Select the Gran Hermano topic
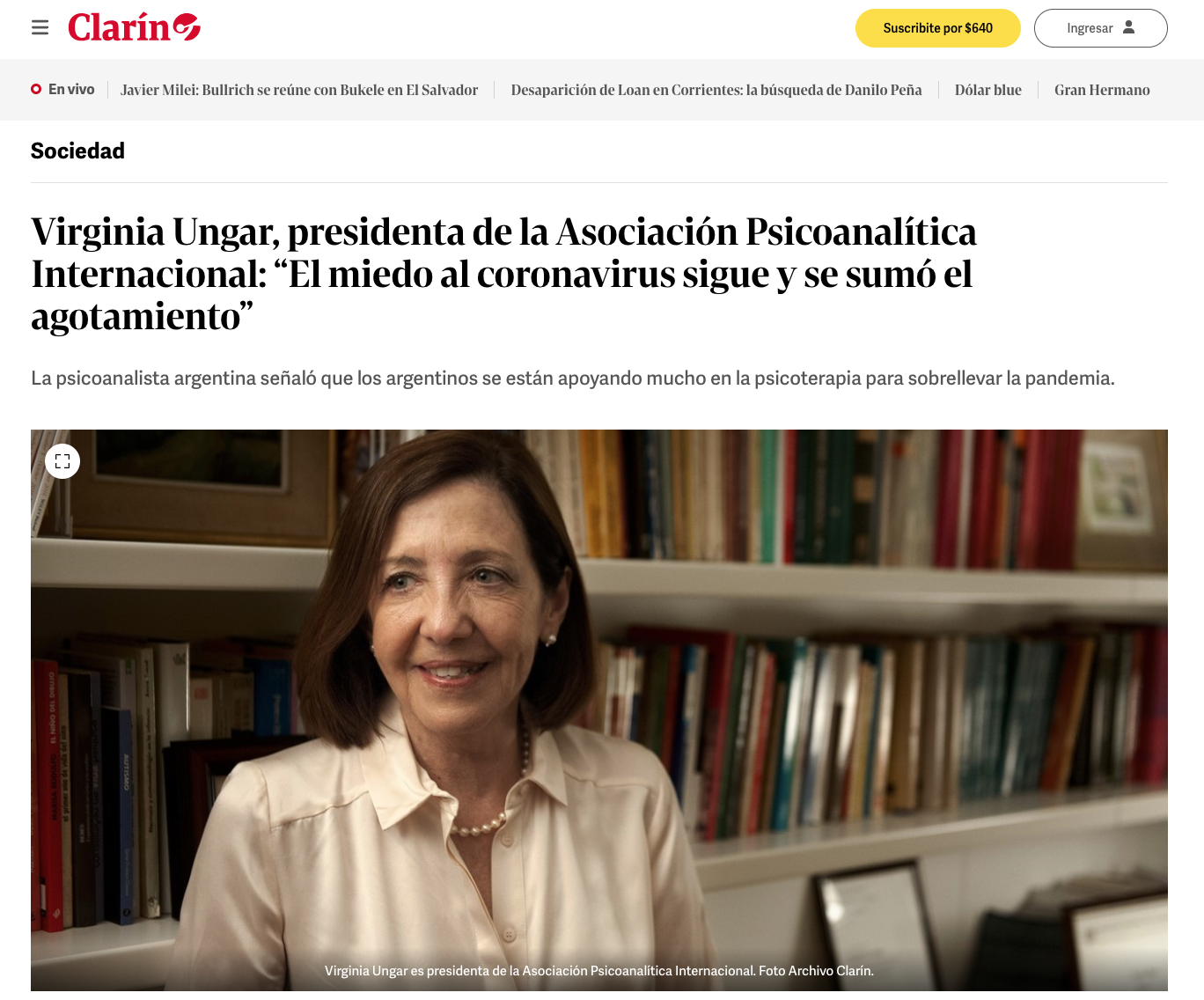Screen dimensions: 1204x1000 (x=1102, y=90)
